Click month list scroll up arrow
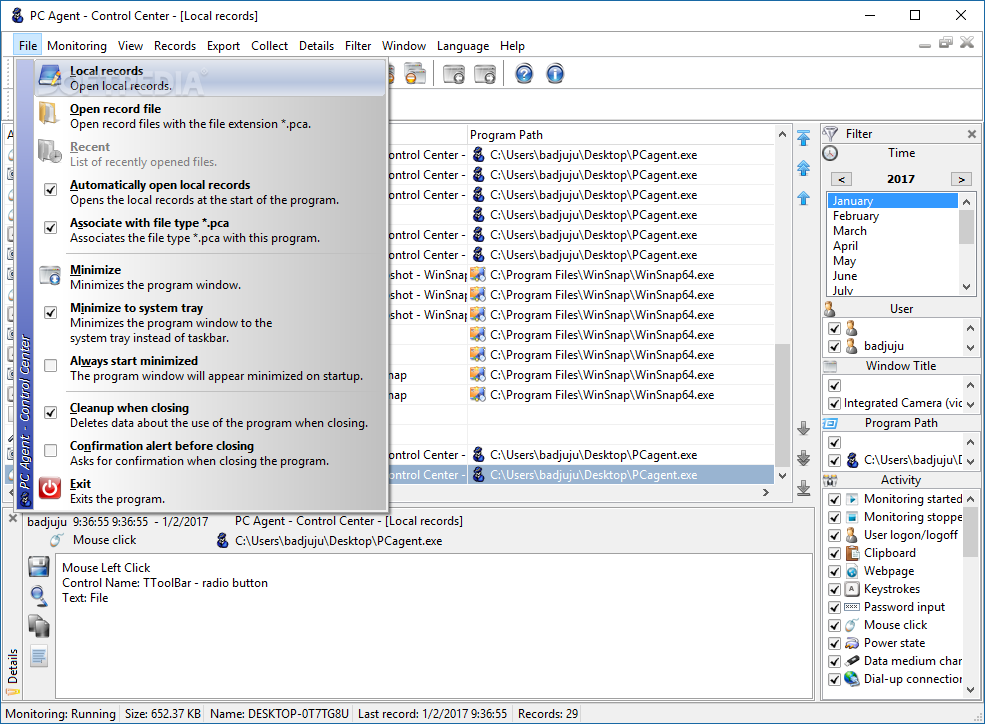 click(x=967, y=202)
